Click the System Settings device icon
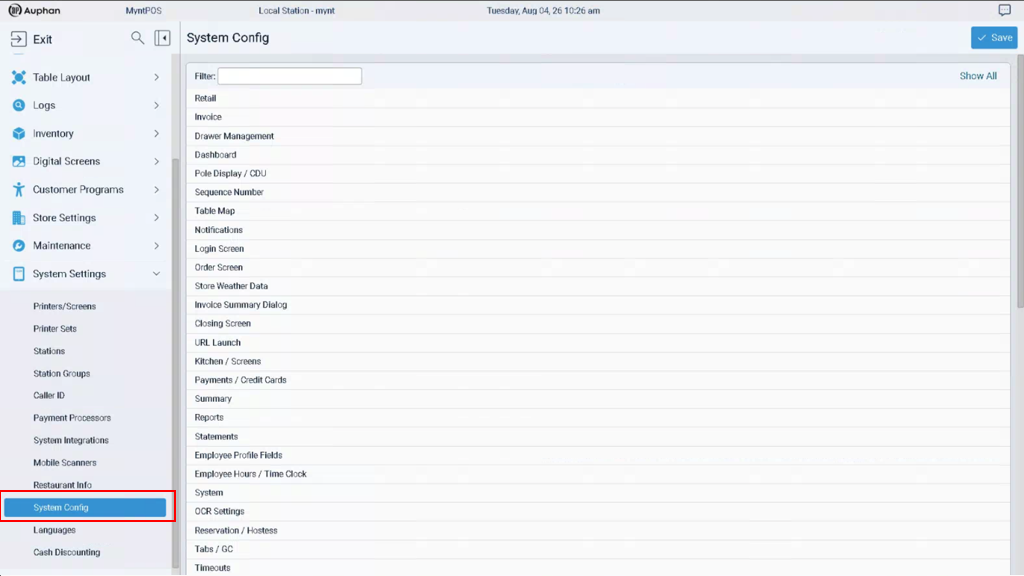Viewport: 1024px width, 576px height. (x=19, y=274)
